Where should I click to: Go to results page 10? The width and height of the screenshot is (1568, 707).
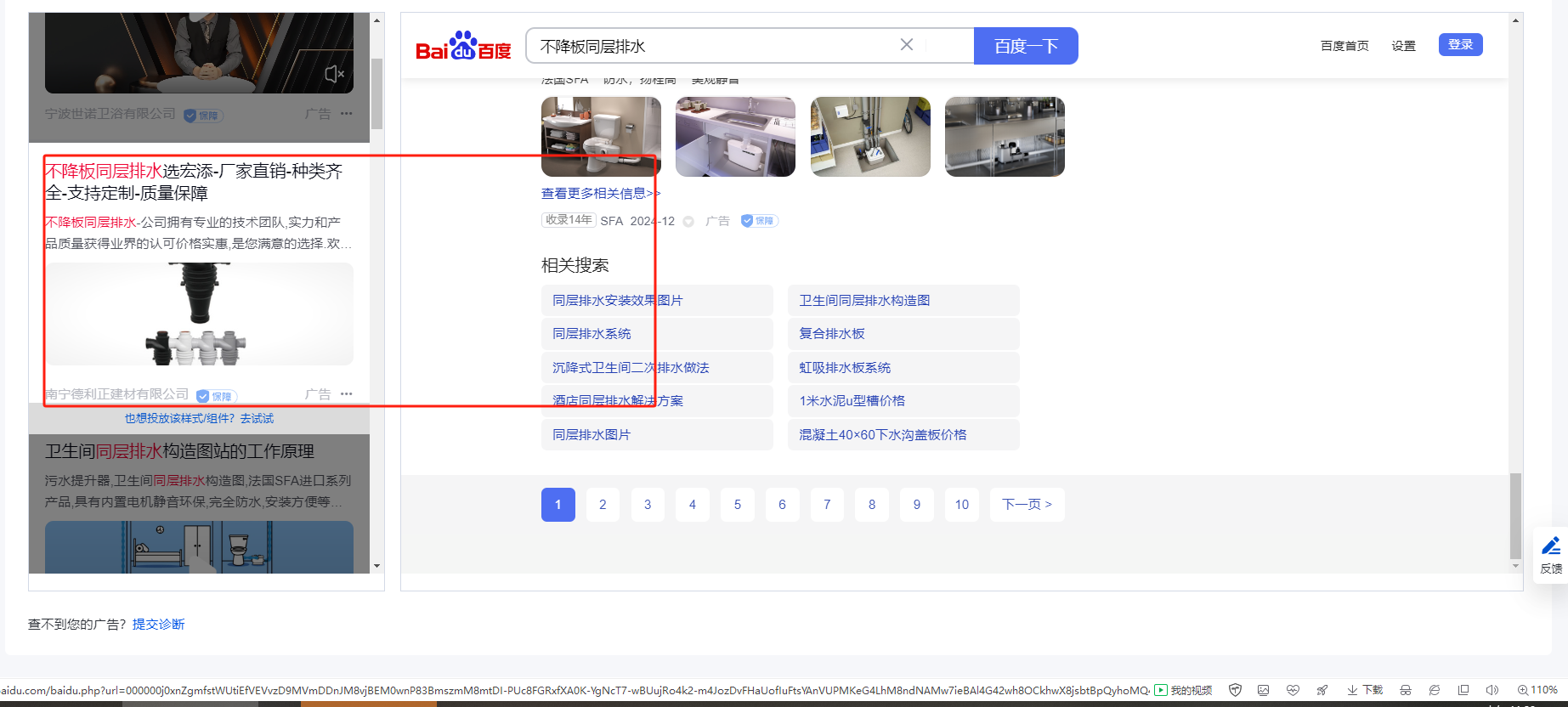pyautogui.click(x=962, y=505)
